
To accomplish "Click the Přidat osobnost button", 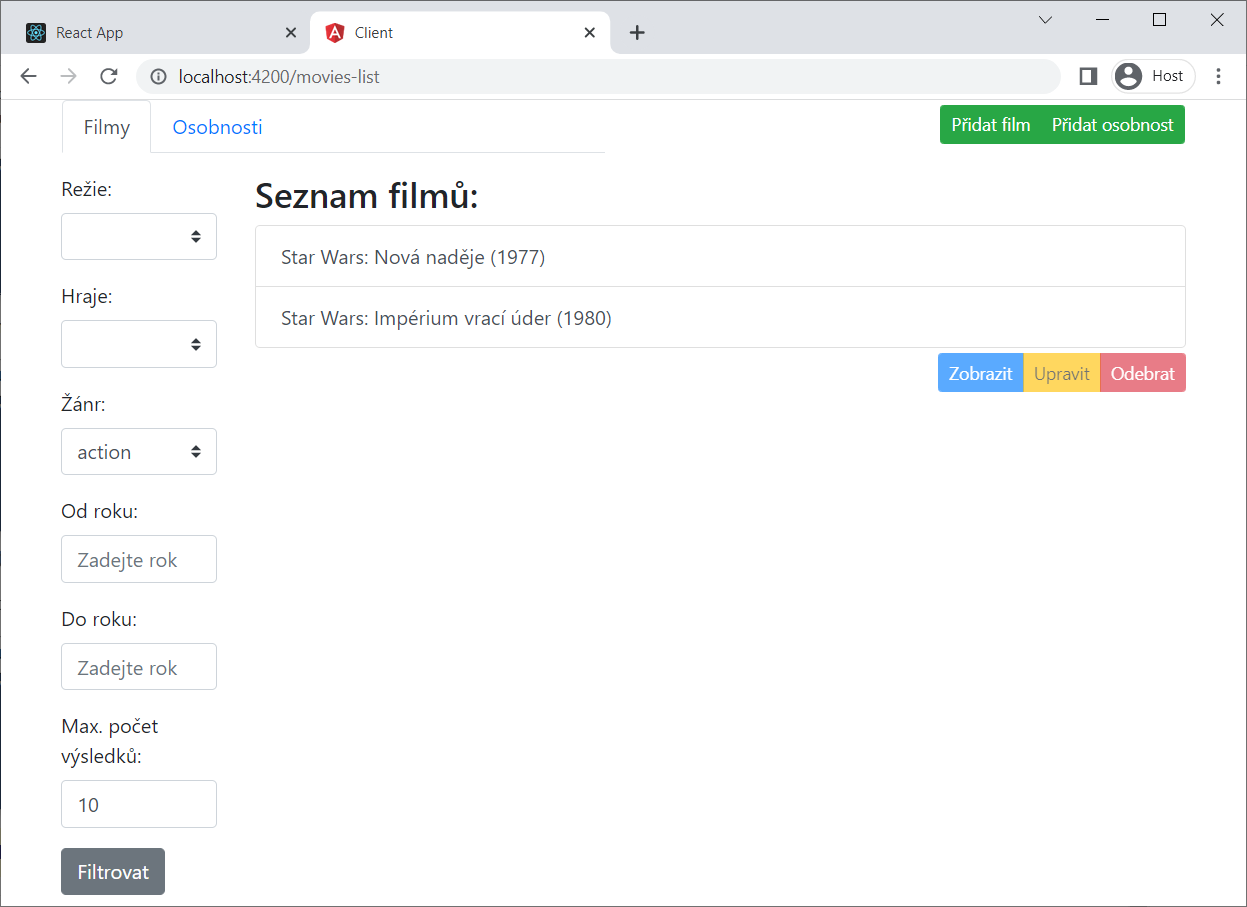I will coord(1113,124).
